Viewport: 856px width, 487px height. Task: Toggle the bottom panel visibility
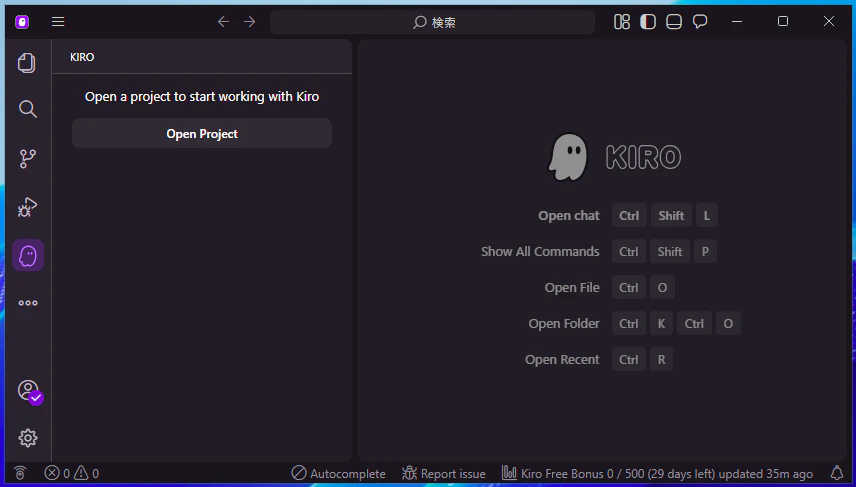tap(674, 21)
